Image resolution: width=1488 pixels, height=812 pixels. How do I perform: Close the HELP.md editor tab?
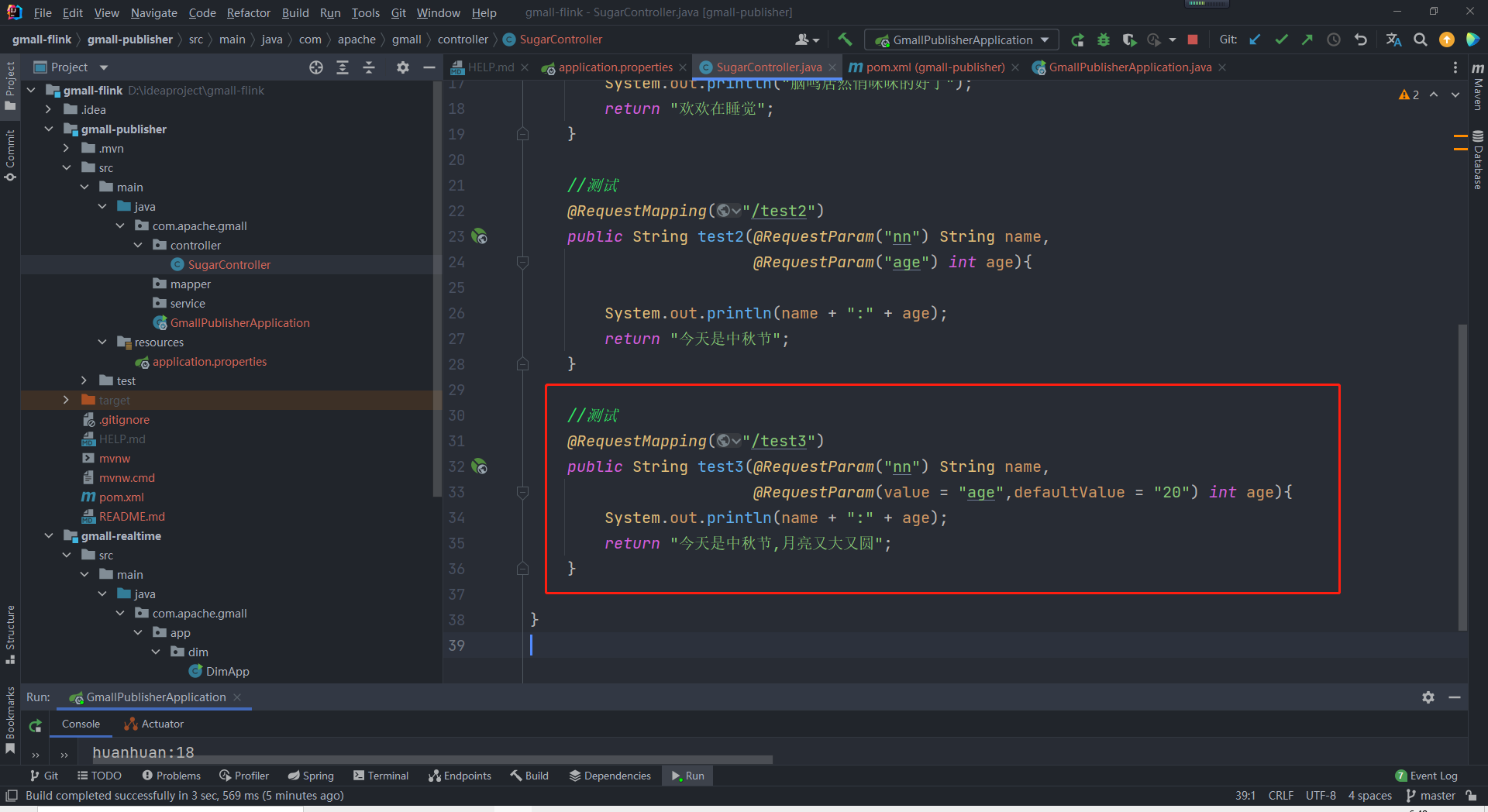pyautogui.click(x=525, y=67)
